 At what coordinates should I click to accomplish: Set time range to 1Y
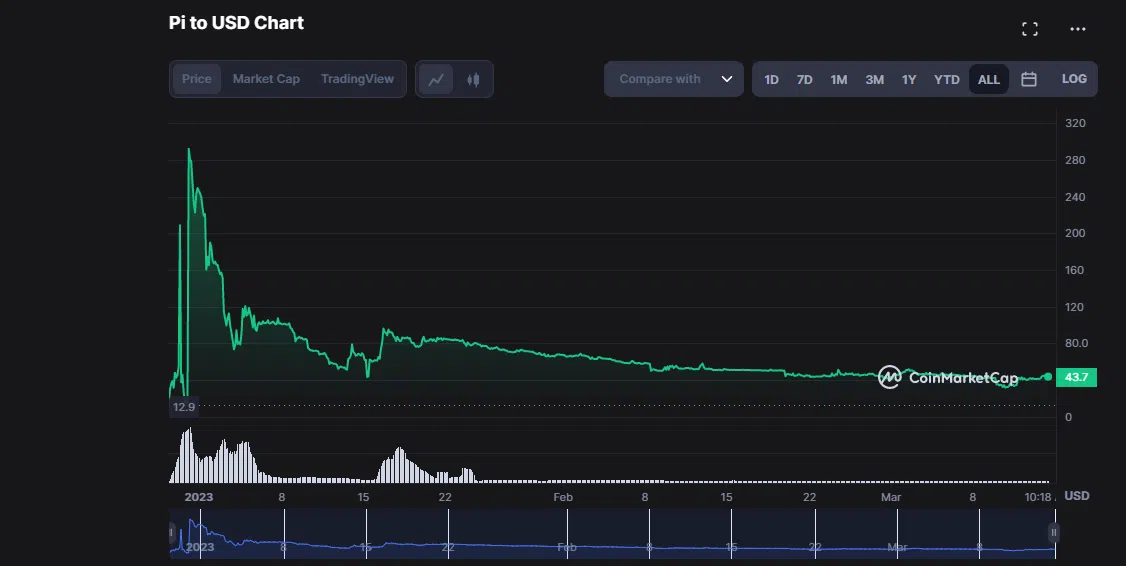909,80
